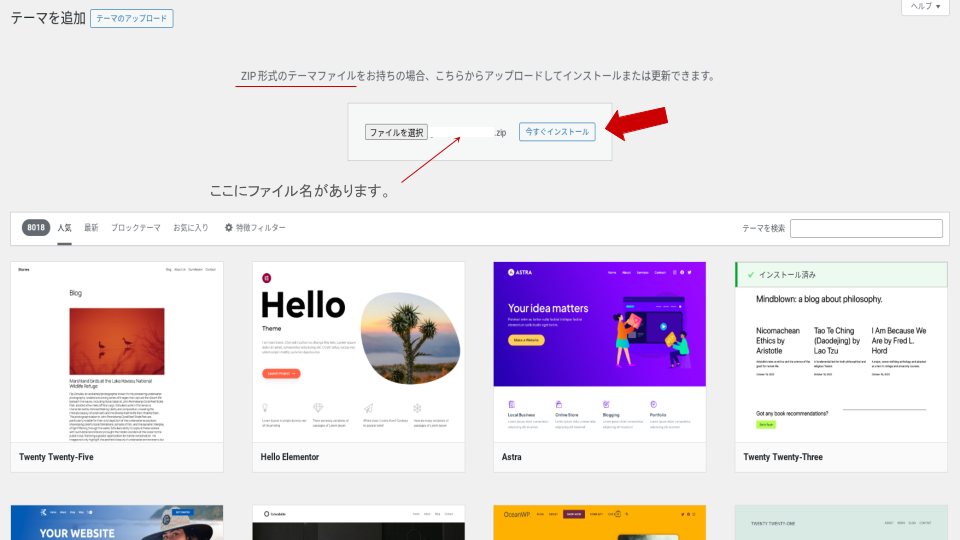
Task: Focus the テーマを検索 search field
Action: point(866,228)
